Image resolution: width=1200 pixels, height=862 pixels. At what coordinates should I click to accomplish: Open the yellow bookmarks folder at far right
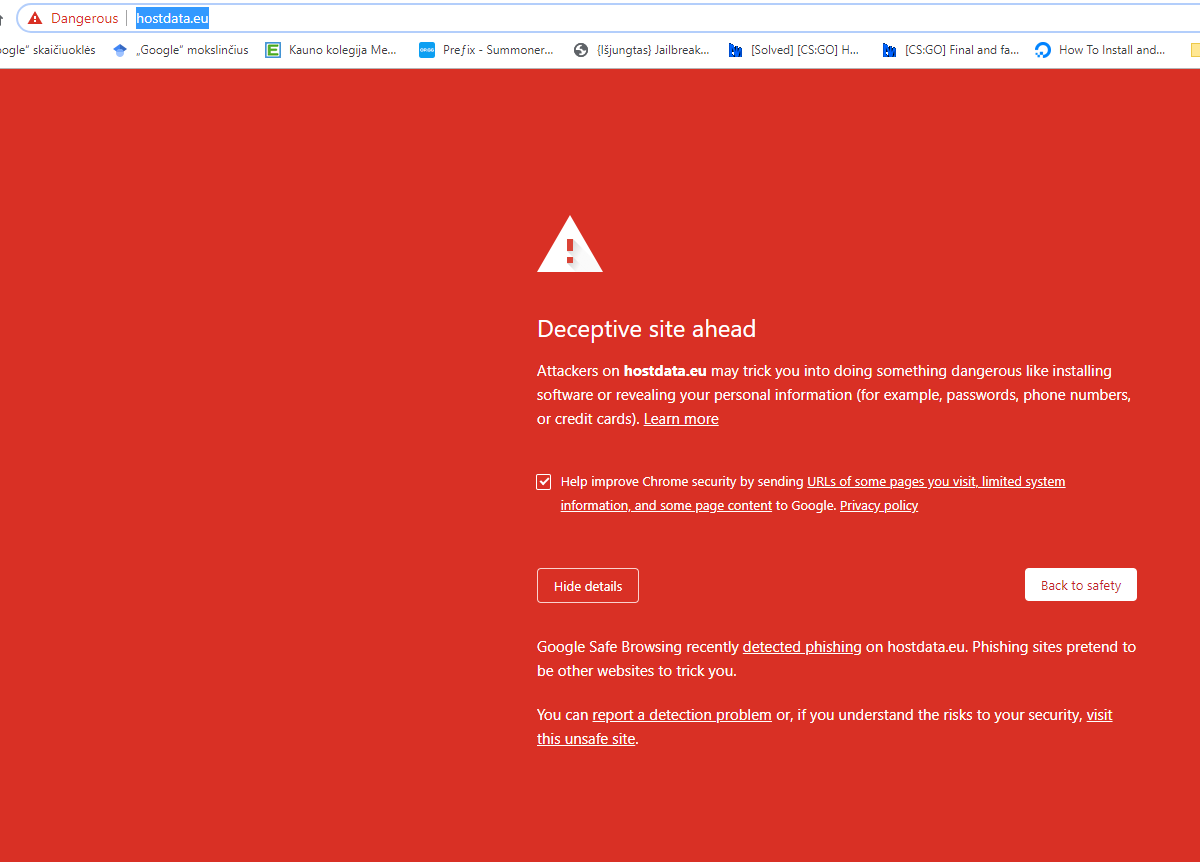pyautogui.click(x=1194, y=50)
